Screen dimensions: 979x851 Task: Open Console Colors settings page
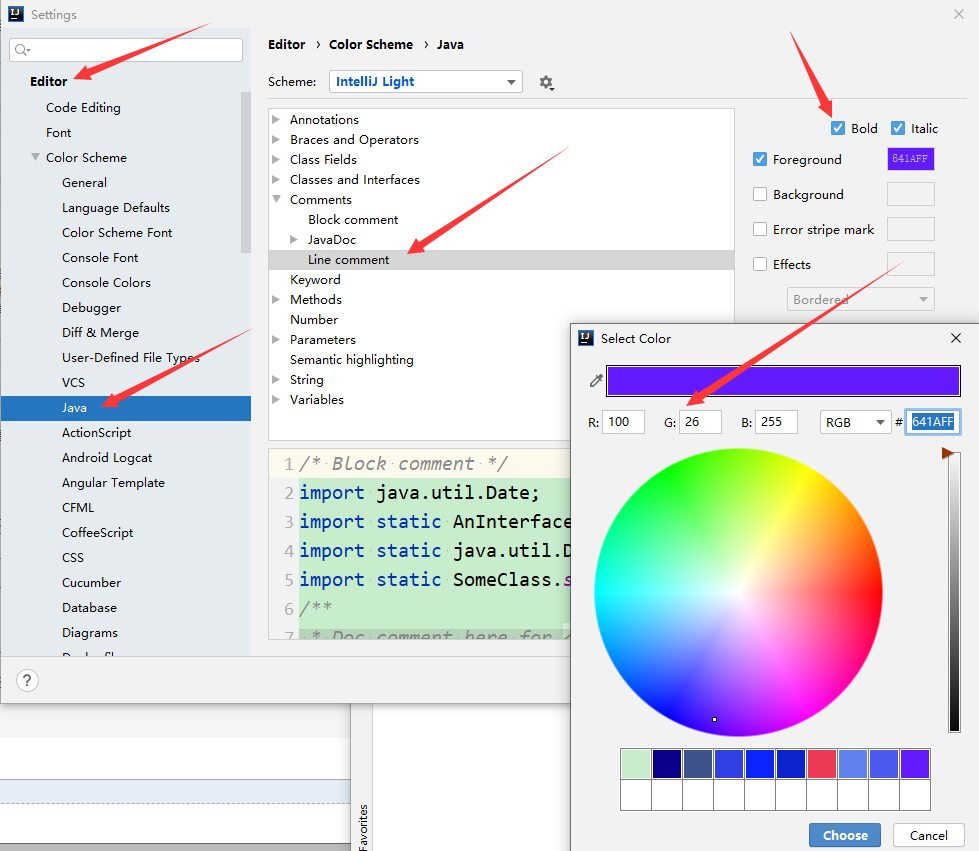click(106, 282)
